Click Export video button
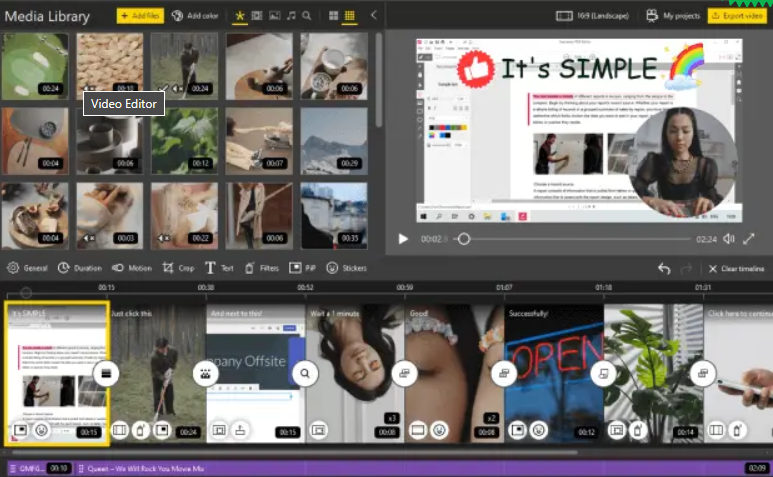Image resolution: width=773 pixels, height=477 pixels. (738, 16)
